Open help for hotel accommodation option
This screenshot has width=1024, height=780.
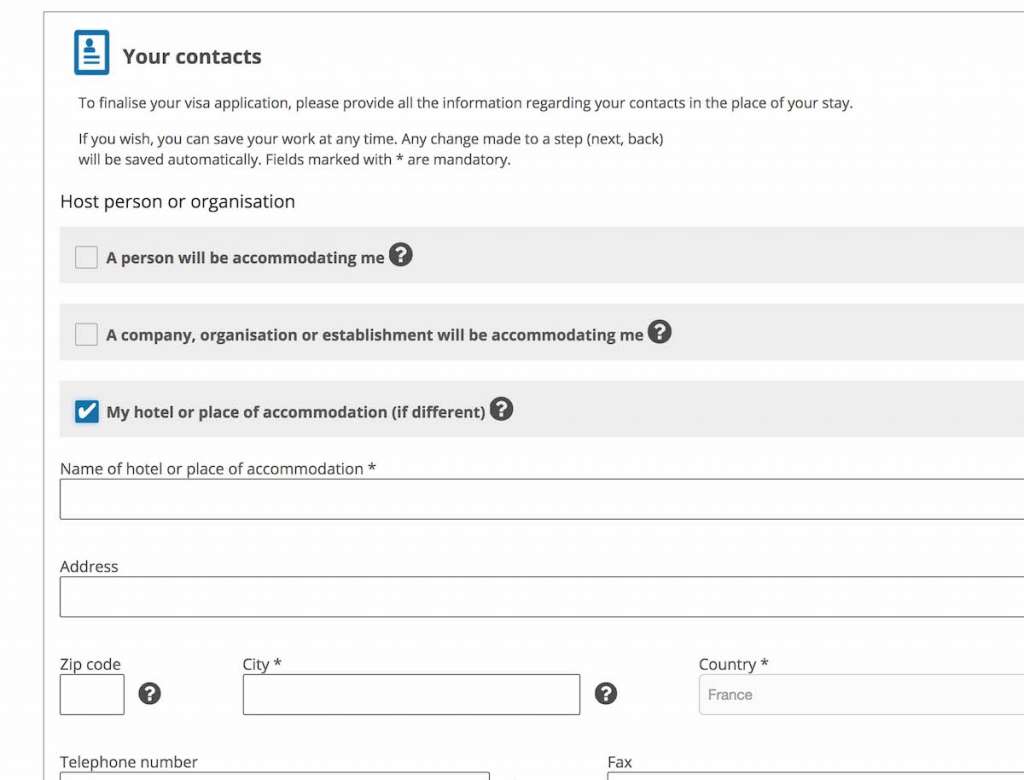pyautogui.click(x=501, y=409)
